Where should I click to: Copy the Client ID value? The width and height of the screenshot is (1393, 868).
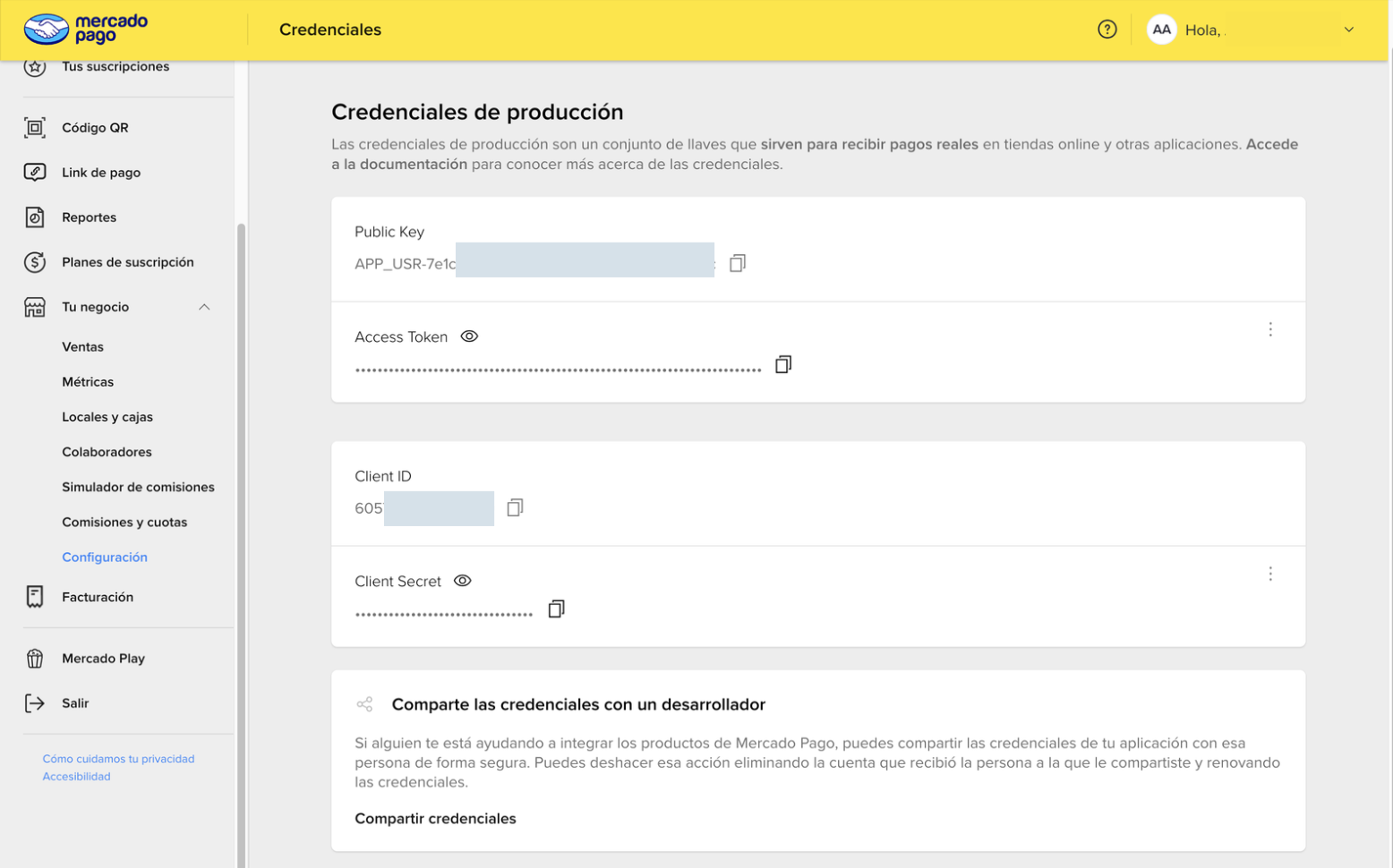[x=515, y=507]
